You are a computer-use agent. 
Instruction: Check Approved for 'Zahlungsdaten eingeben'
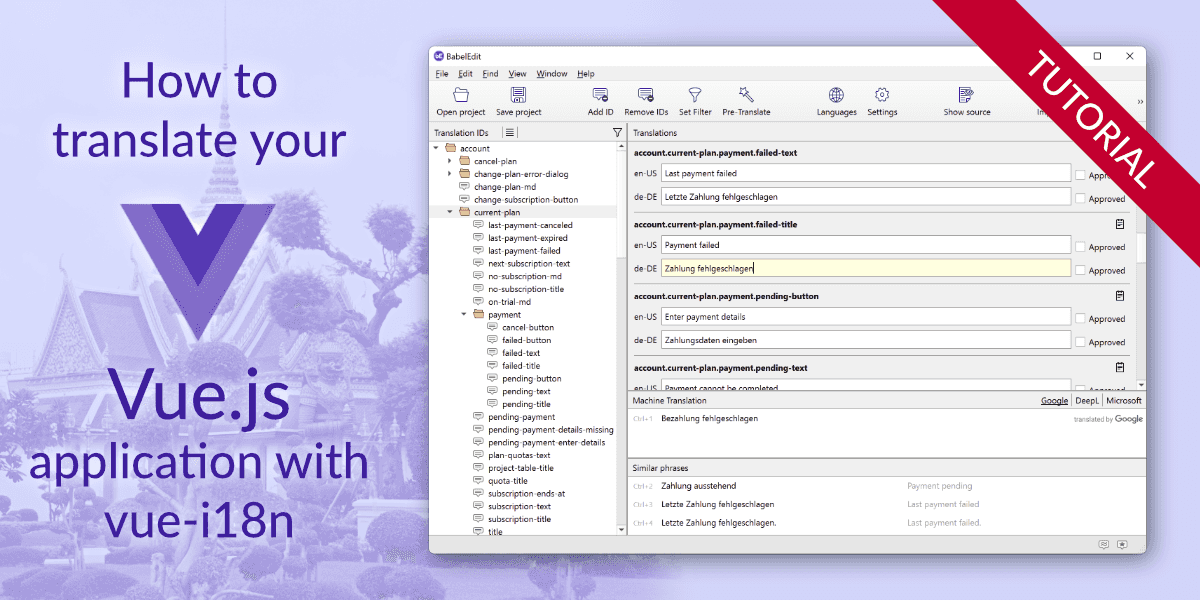1080,342
